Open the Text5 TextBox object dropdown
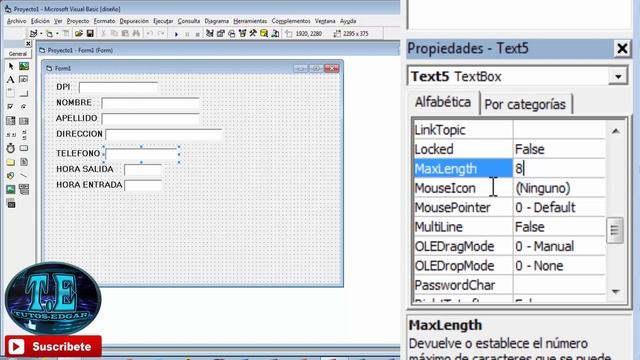This screenshot has width=640, height=360. pos(618,76)
